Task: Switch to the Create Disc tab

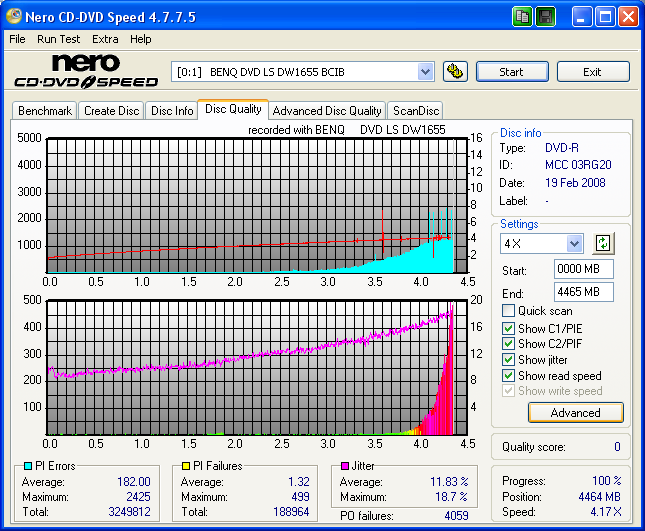Action: [111, 111]
